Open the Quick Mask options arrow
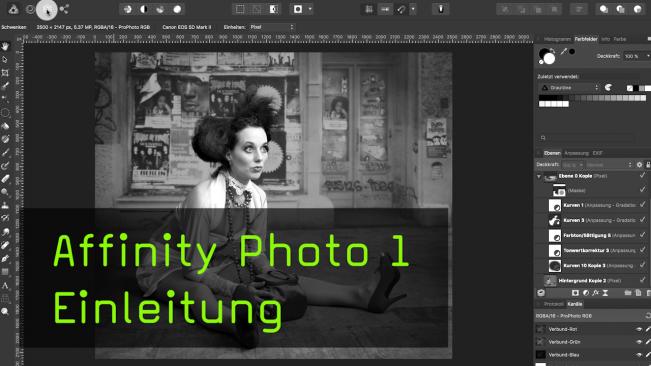Image resolution: width=651 pixels, height=366 pixels. click(x=310, y=9)
